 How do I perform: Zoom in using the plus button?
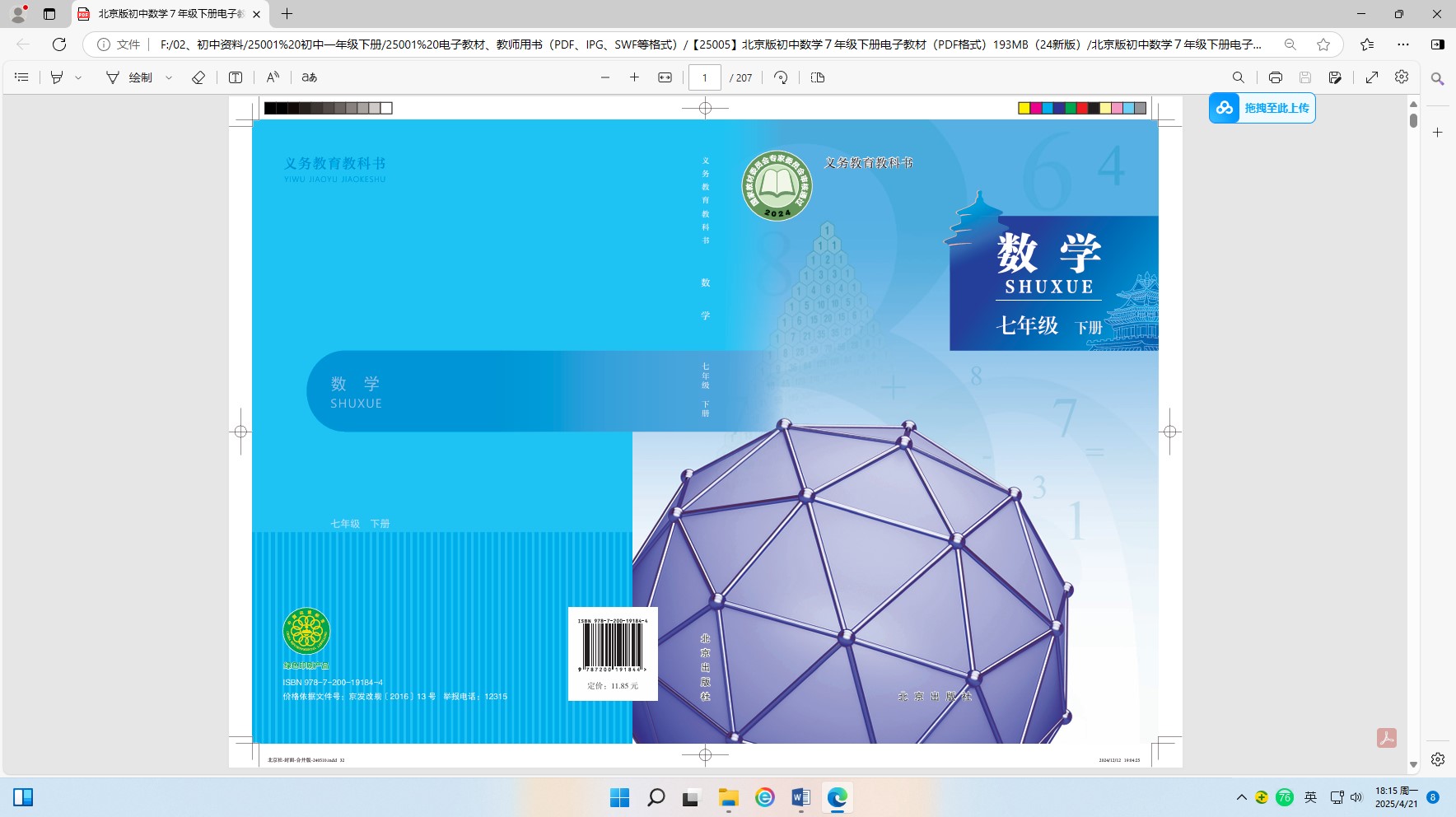coord(634,77)
